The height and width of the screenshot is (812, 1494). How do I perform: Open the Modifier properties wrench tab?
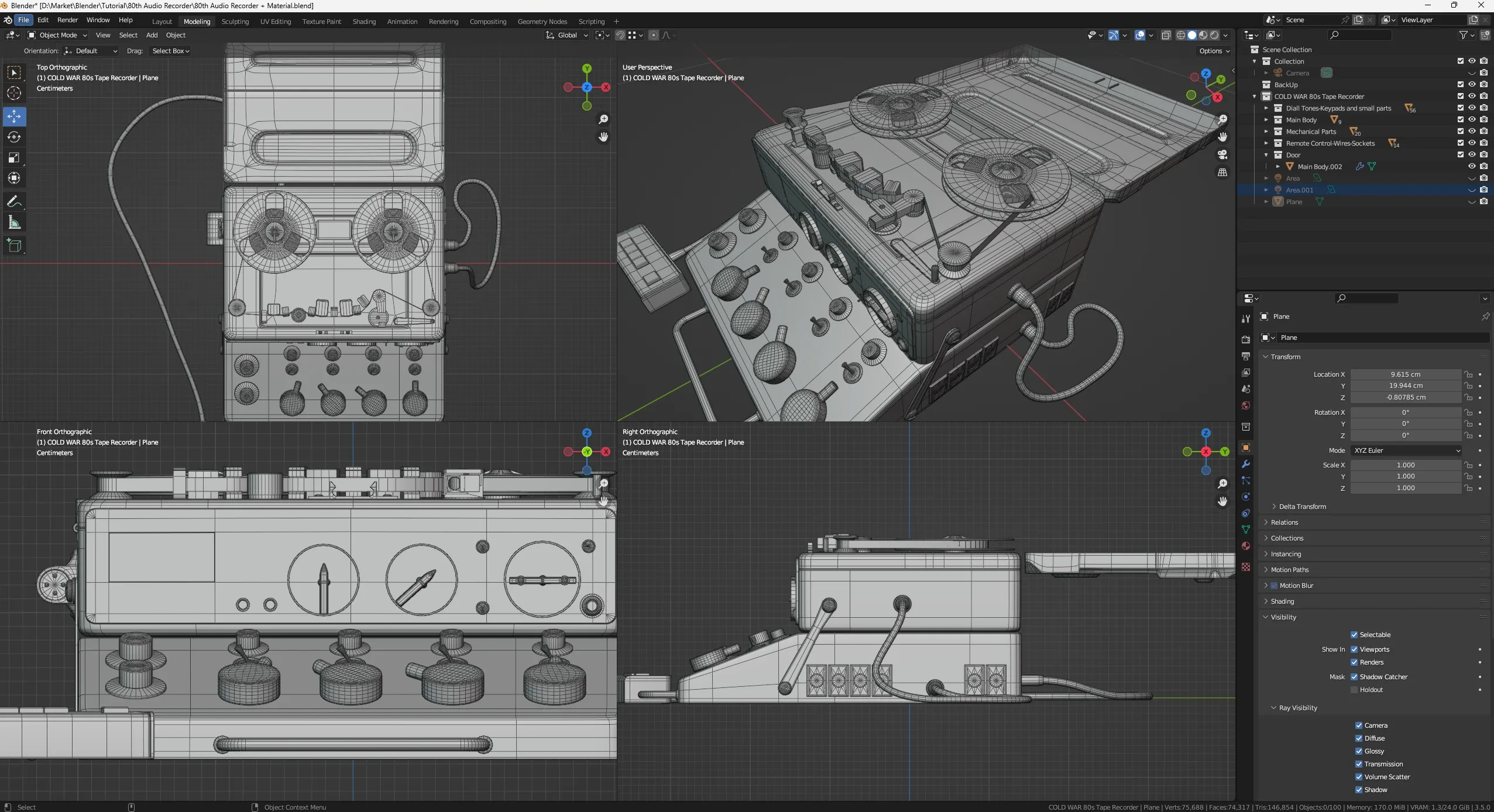pos(1246,464)
